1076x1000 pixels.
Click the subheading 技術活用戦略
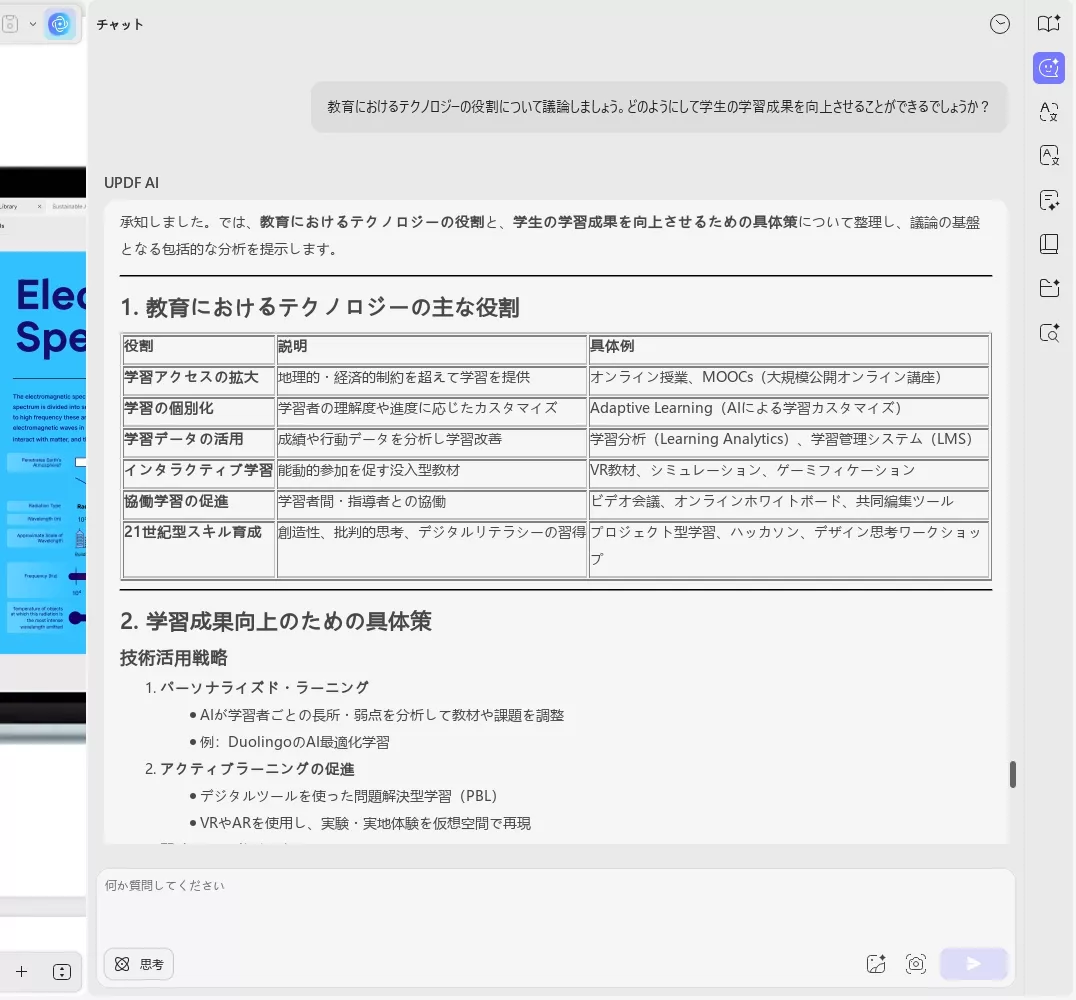point(174,658)
